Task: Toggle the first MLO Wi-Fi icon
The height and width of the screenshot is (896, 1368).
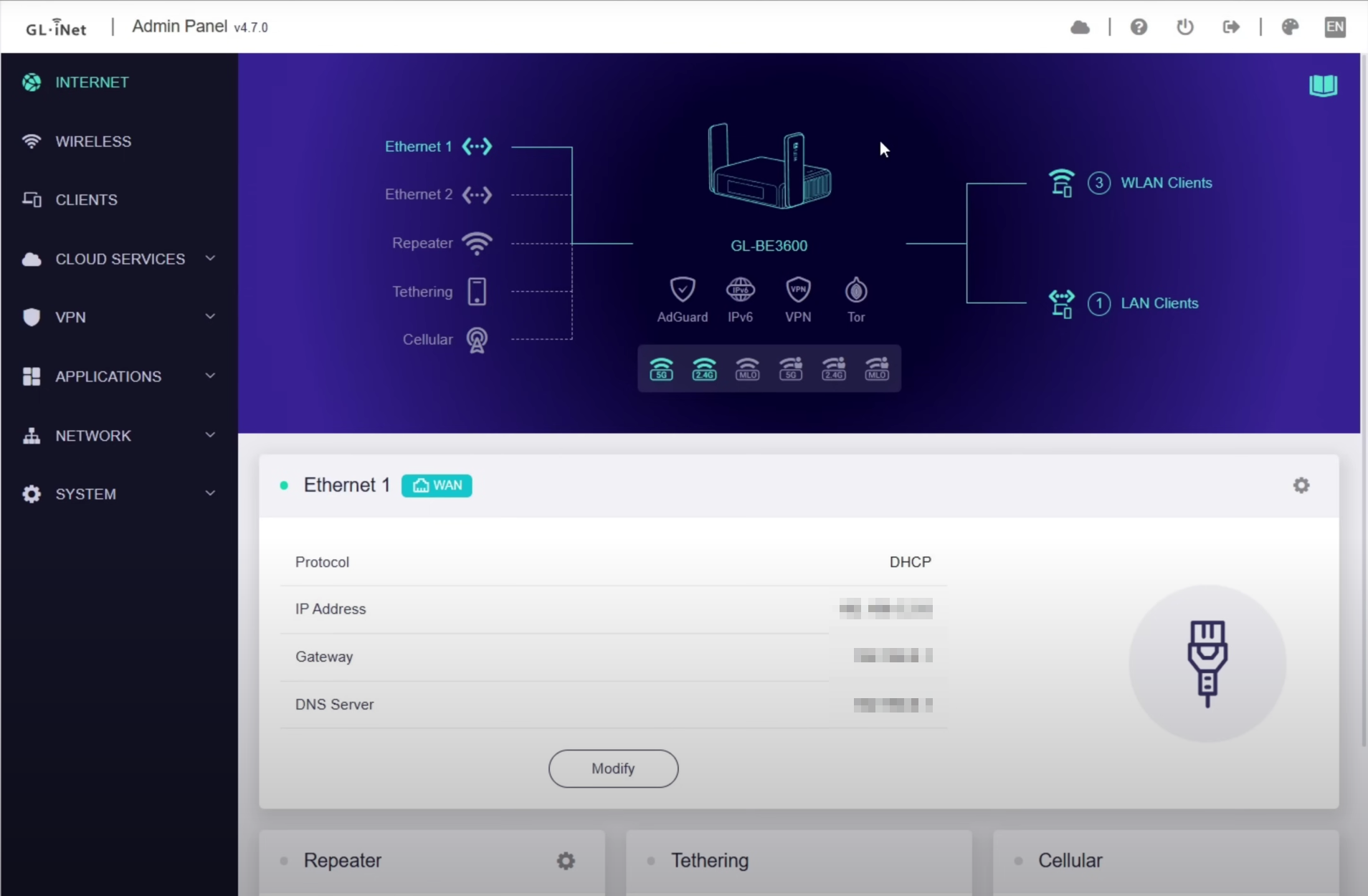Action: 747,369
